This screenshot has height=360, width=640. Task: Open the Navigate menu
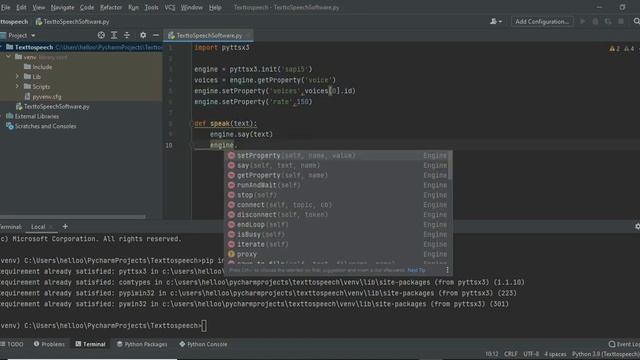62,7
